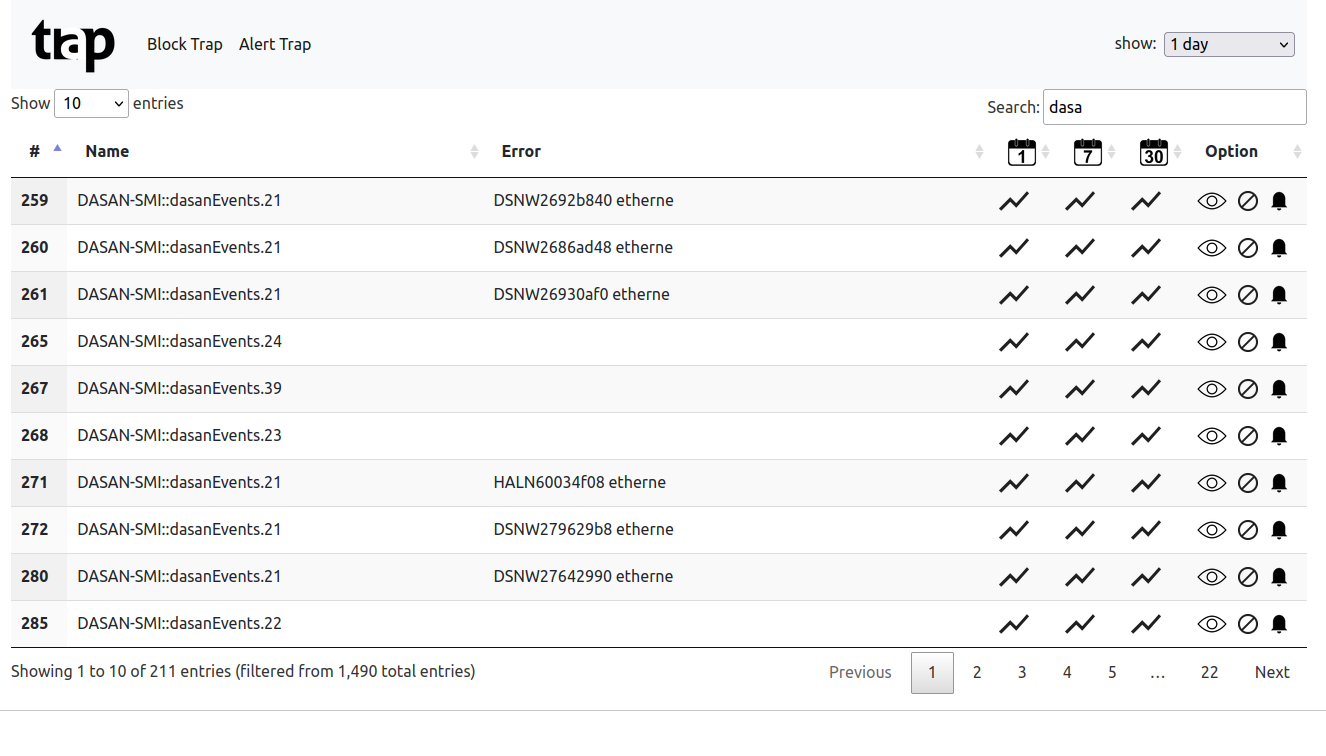
Task: View details eye icon for row 261
Action: (x=1211, y=295)
